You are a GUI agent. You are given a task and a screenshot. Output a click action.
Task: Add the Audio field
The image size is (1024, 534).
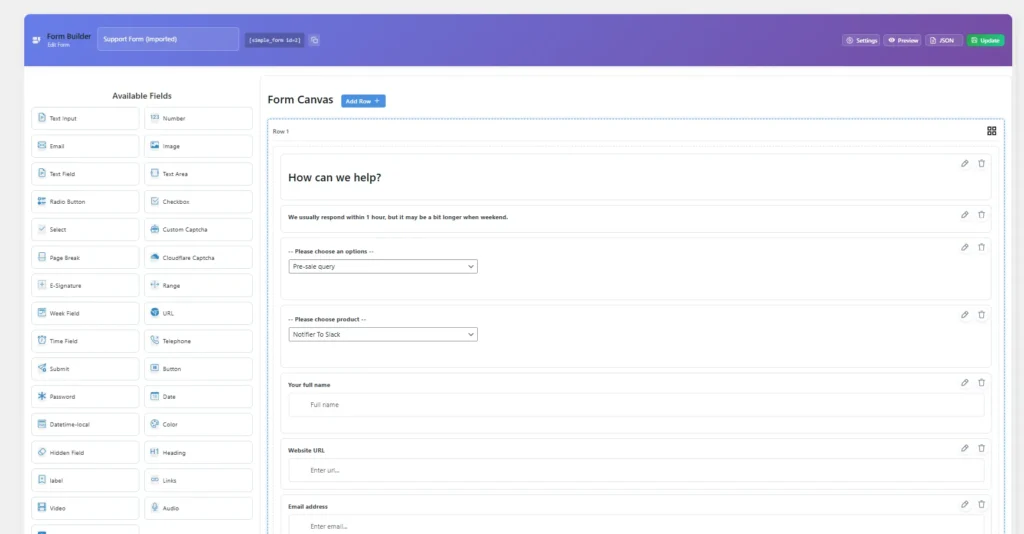199,508
